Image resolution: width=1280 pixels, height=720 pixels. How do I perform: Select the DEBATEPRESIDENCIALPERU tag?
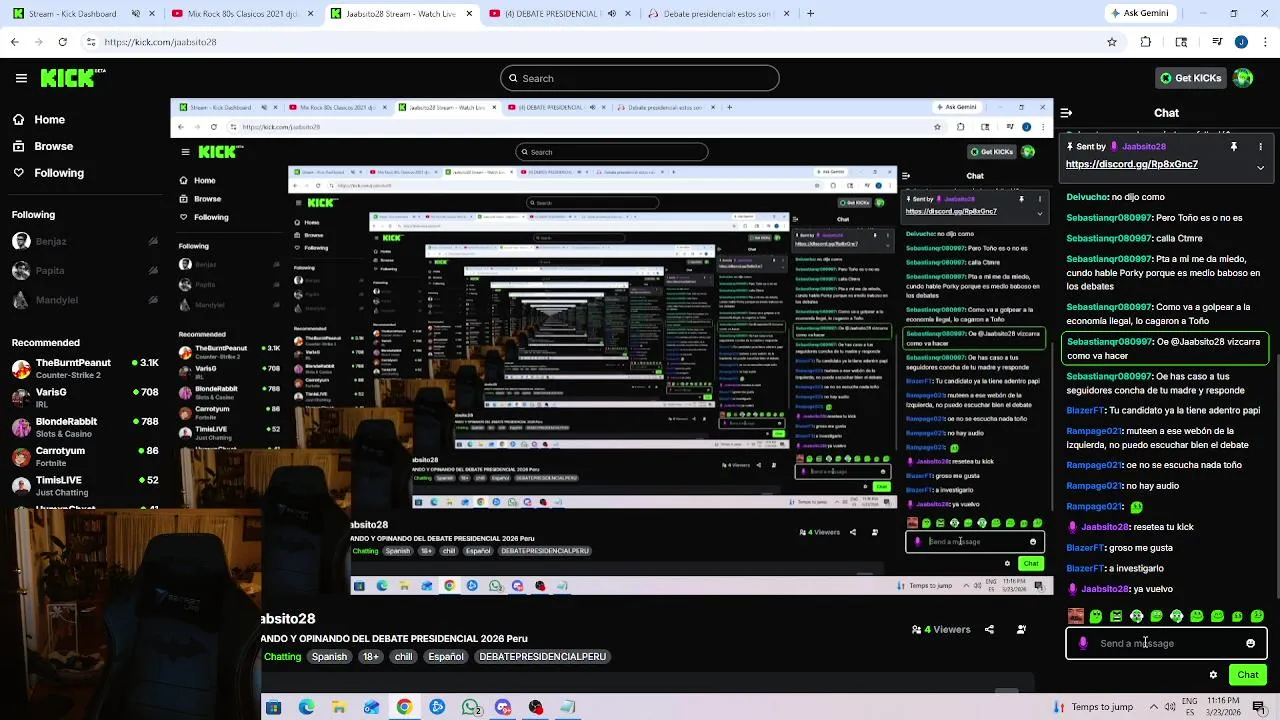[x=542, y=657]
